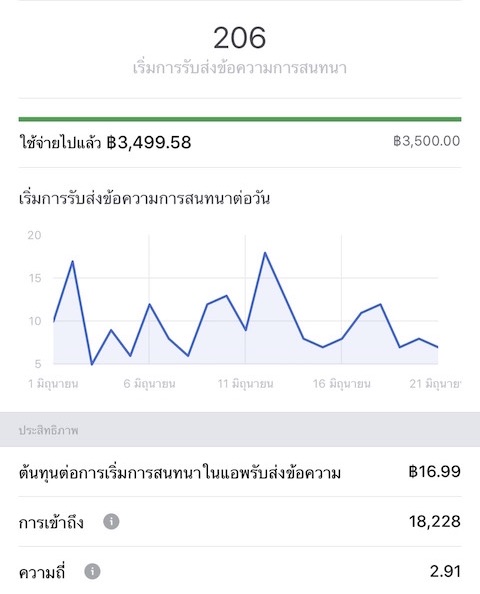The height and width of the screenshot is (594, 480).
Task: Click the ประสิทธิภาพ section header
Action: click(48, 431)
